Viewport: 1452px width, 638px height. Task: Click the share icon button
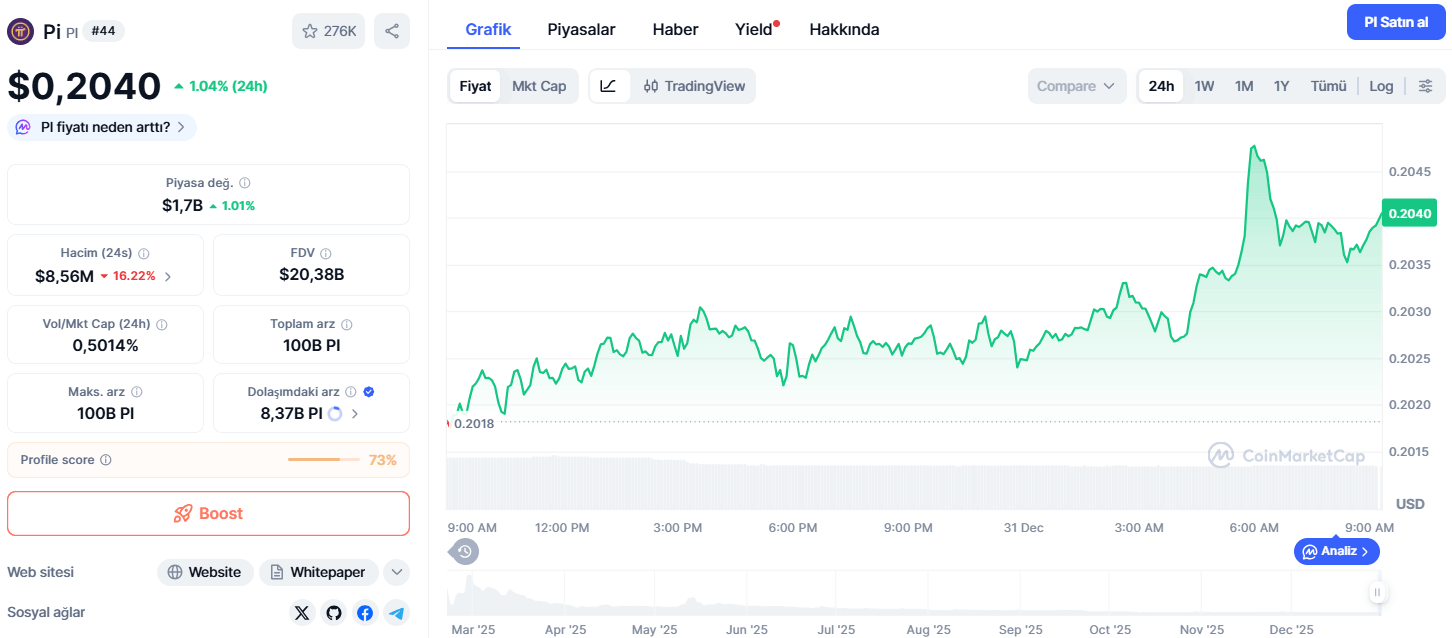point(392,31)
